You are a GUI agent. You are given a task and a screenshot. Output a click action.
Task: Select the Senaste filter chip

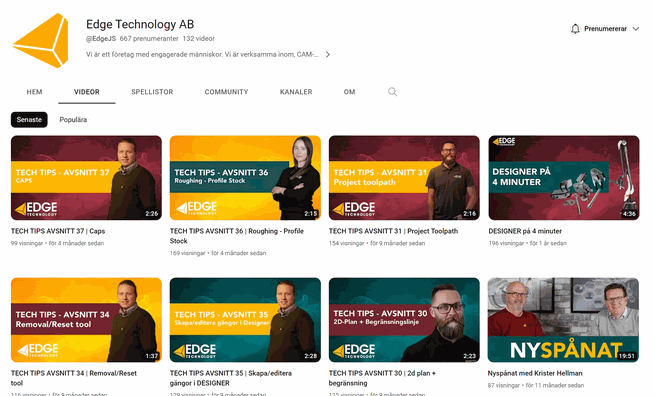(29, 119)
